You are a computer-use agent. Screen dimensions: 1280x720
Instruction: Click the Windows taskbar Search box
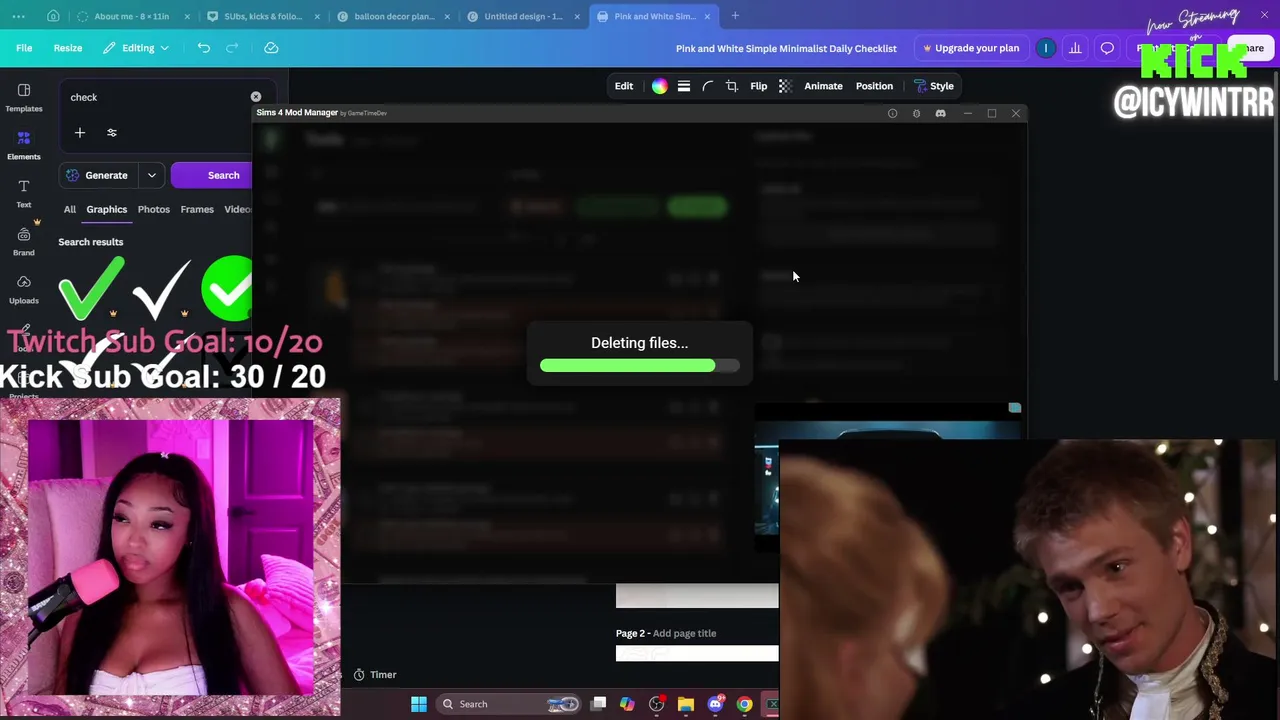[x=510, y=704]
